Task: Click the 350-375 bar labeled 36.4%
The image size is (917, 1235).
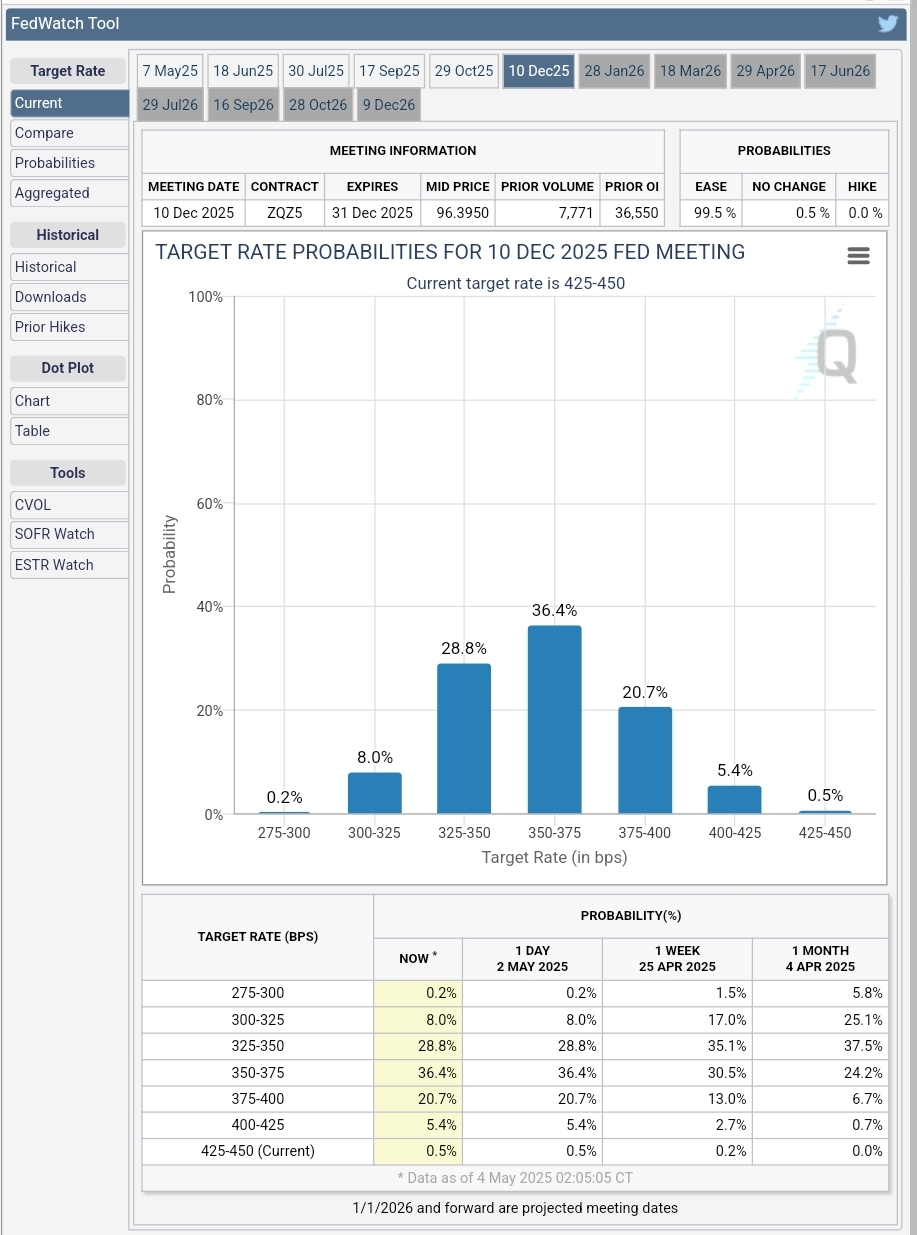Action: tap(555, 720)
